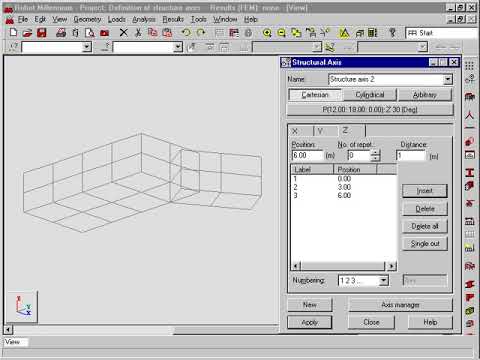This screenshot has width=480, height=360.
Task: Click the P(12.00 18.00 0.00) Z 30 Deg button
Action: 370,109
